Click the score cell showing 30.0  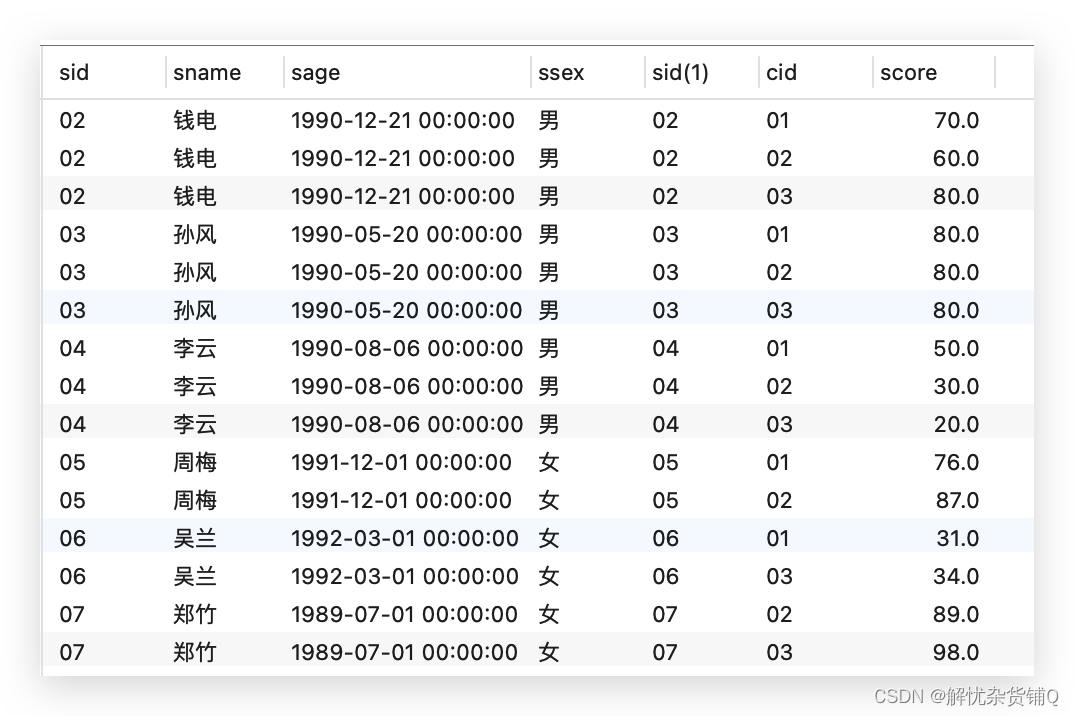tap(956, 386)
